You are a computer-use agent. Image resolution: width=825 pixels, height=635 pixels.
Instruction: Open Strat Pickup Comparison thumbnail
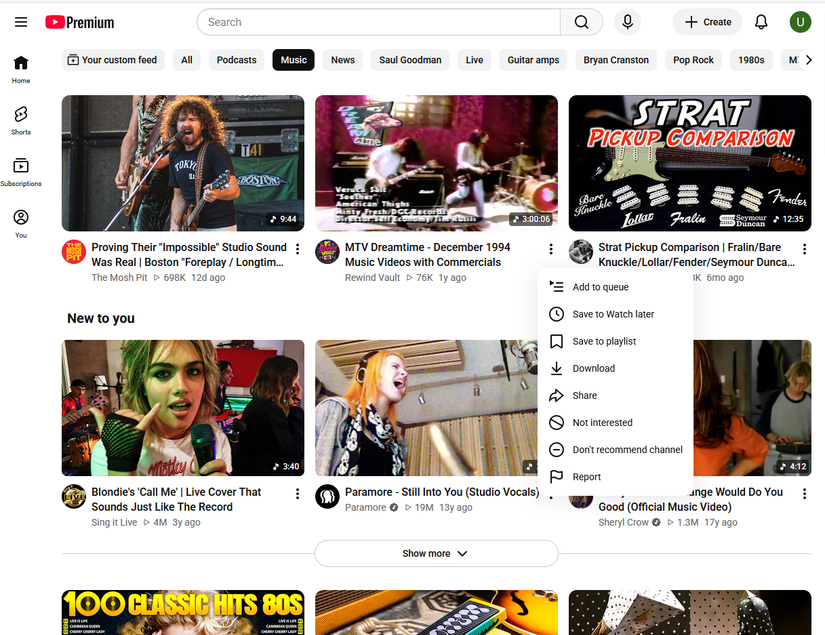coord(690,163)
